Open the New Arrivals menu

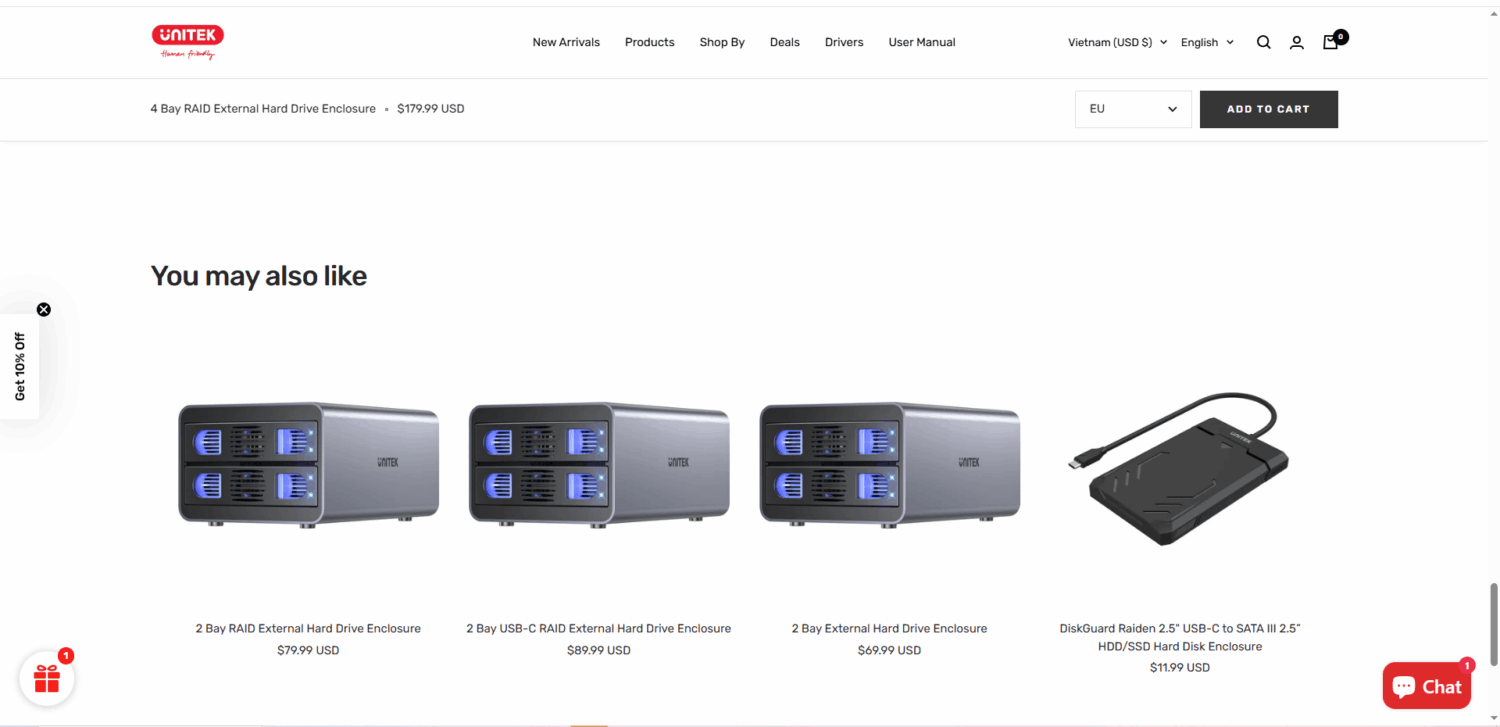point(566,42)
